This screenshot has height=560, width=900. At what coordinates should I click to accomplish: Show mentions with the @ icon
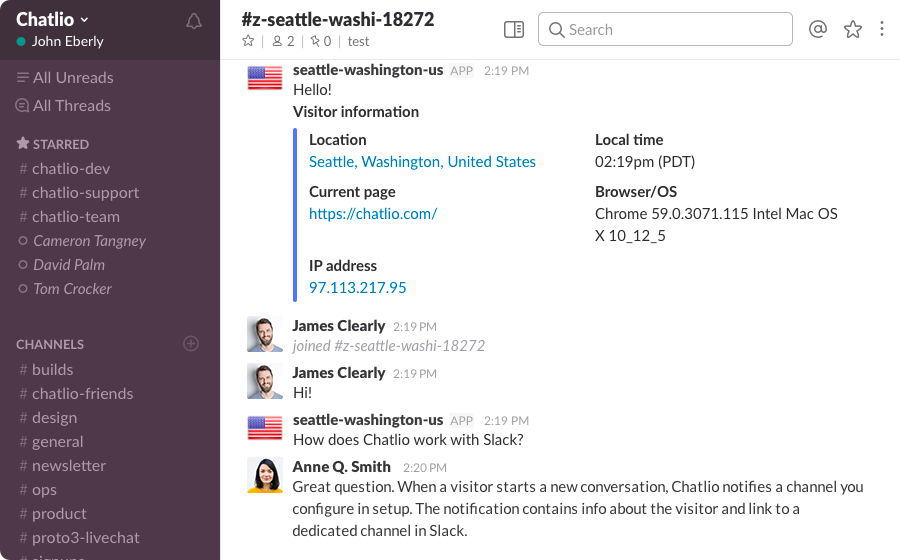[817, 29]
